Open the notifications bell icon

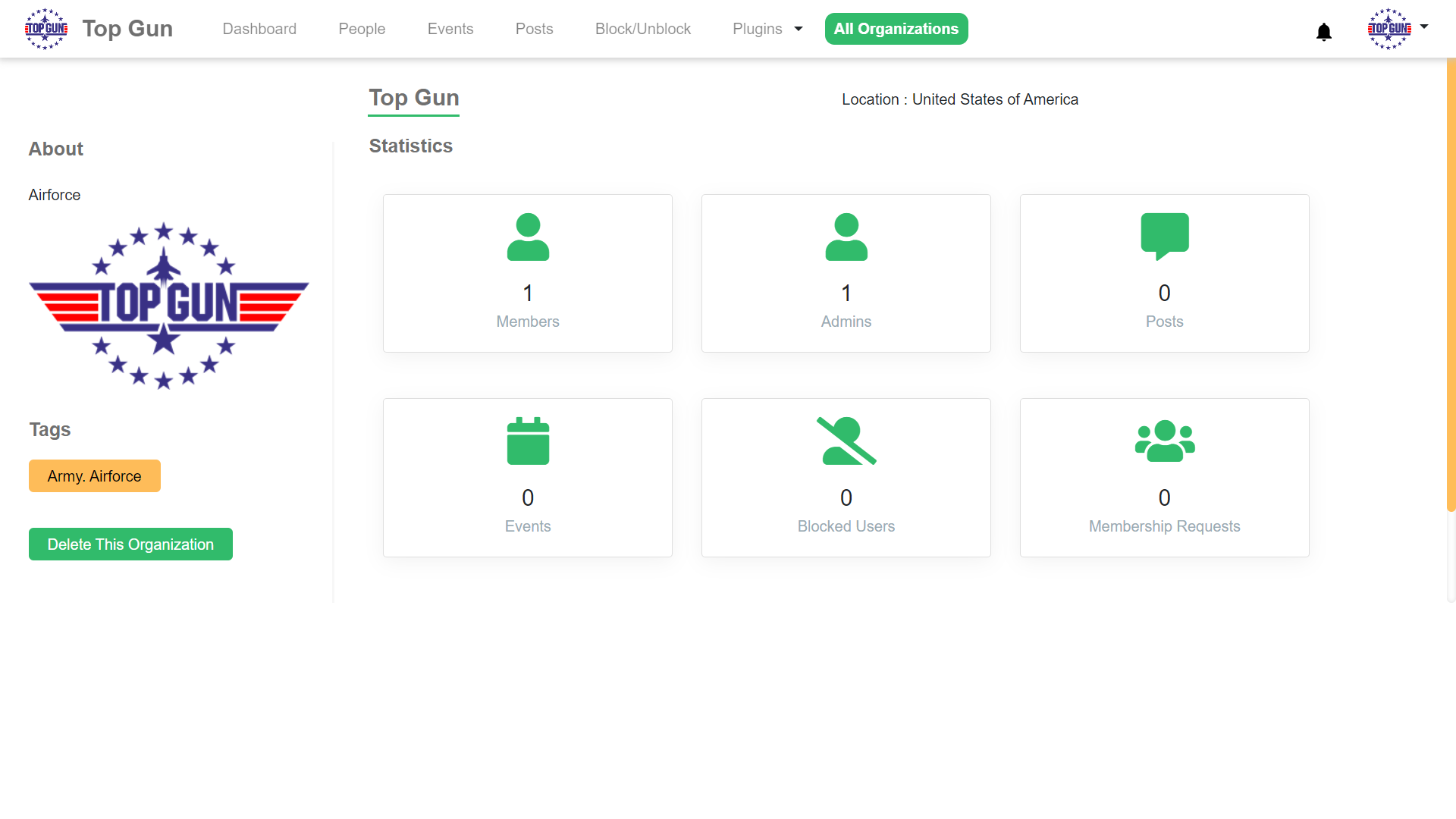point(1324,31)
